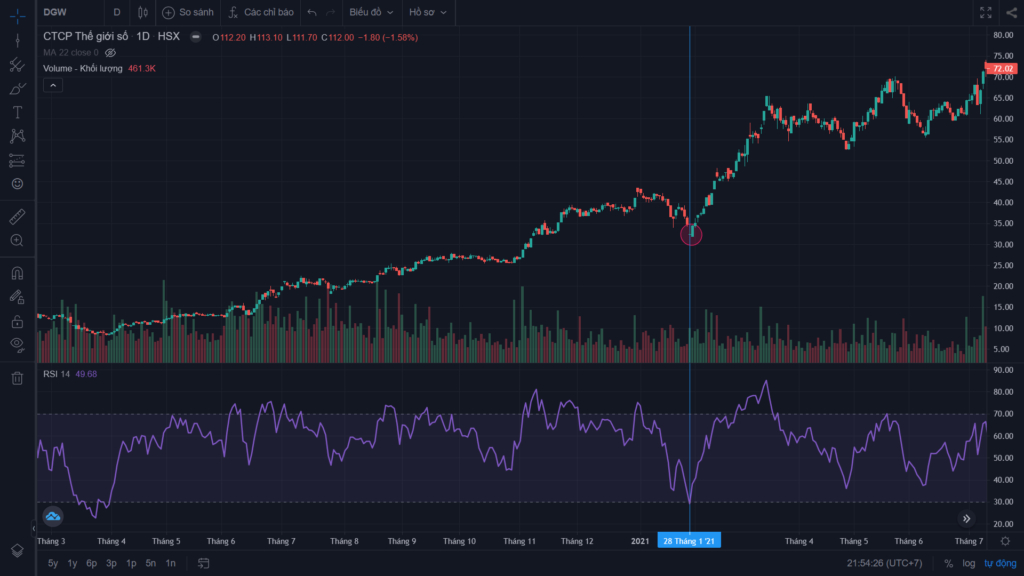
Task: Click the minus icon beside HSX
Action: tap(195, 37)
